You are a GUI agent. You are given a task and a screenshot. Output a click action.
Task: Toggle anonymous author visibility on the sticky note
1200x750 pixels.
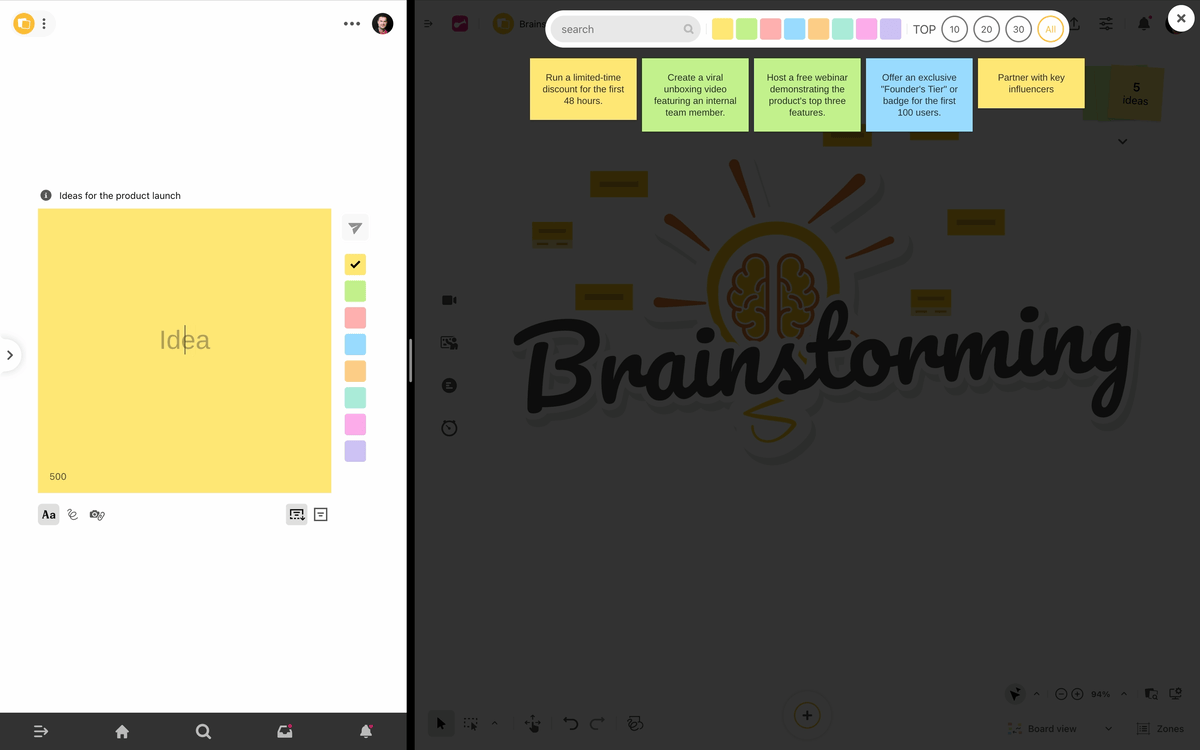click(96, 514)
